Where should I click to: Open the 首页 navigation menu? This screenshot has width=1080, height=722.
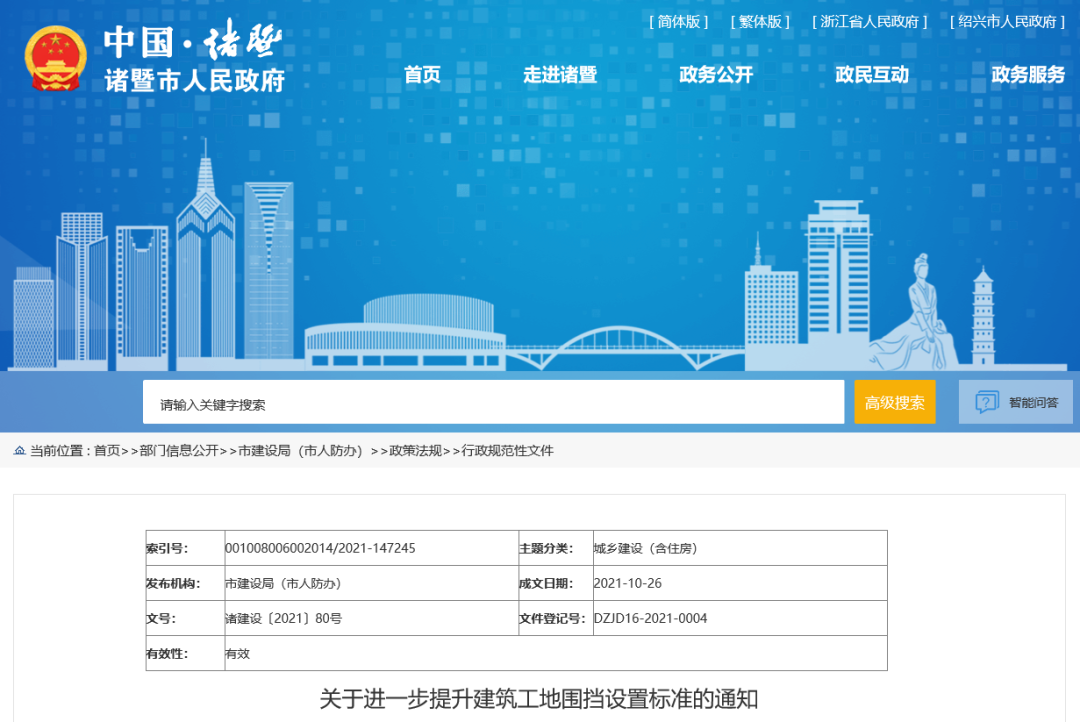[422, 75]
